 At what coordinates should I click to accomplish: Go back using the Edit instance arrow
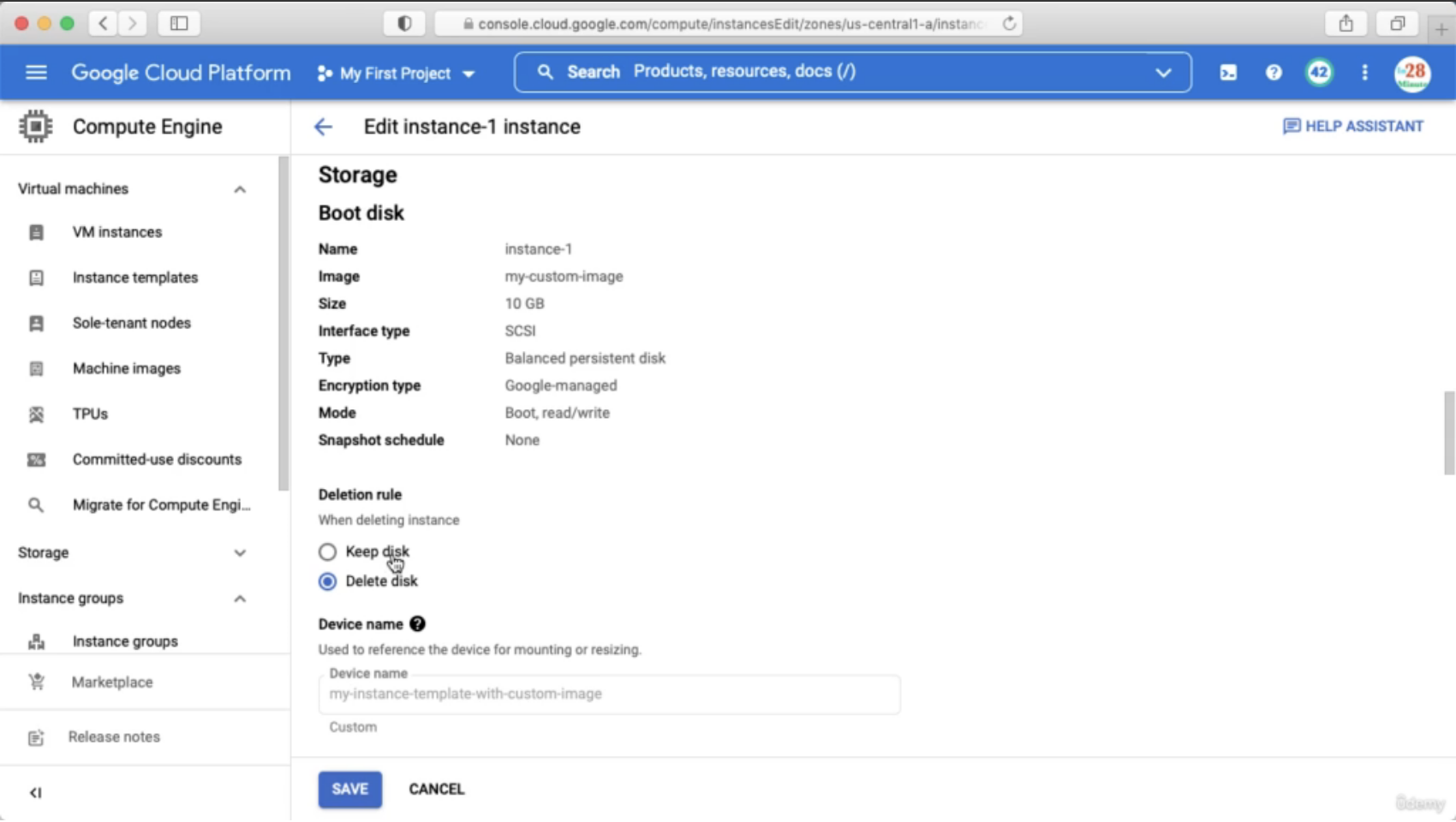coord(323,127)
